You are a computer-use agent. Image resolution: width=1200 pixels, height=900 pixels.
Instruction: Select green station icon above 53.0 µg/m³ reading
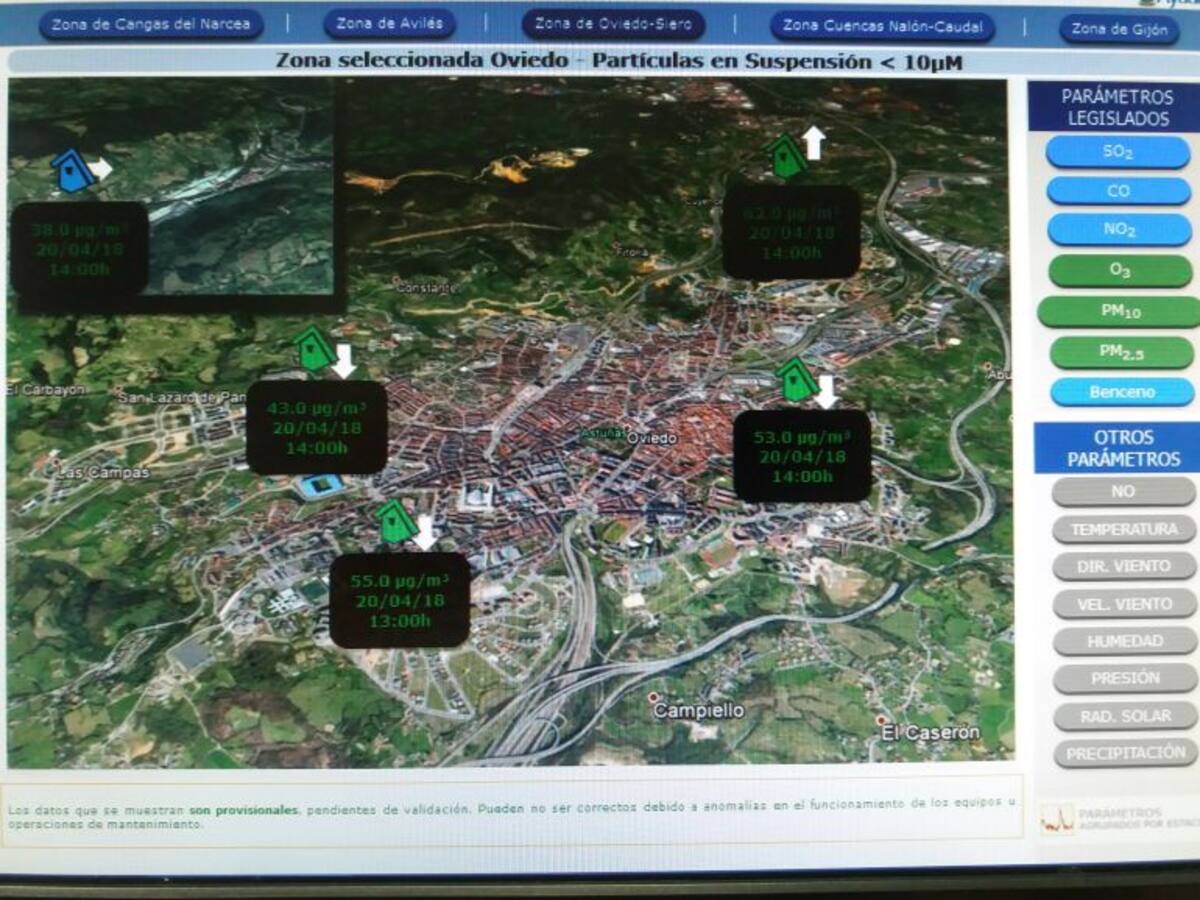(797, 380)
